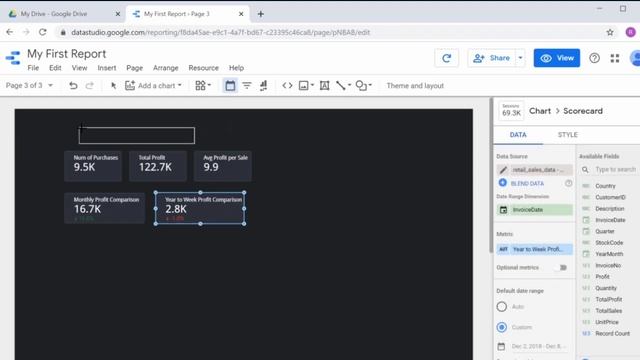Click the TotalSales field in list
The width and height of the screenshot is (640, 360).
(x=608, y=311)
